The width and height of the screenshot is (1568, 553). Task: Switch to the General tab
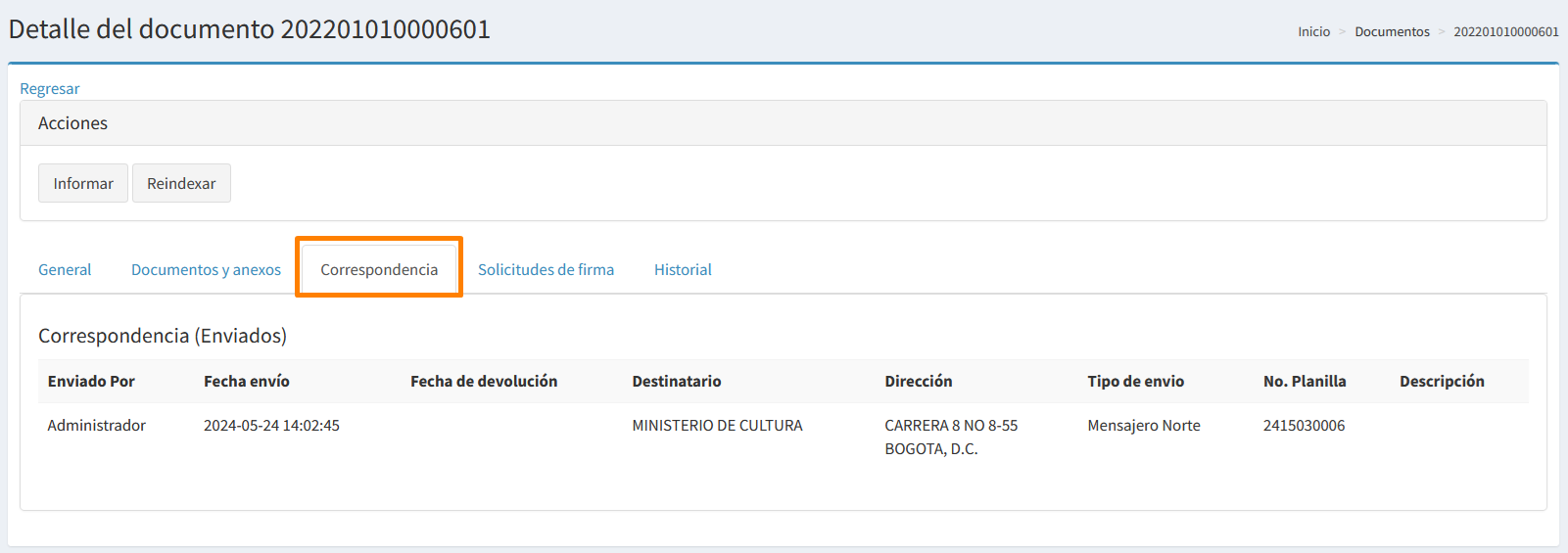point(65,269)
